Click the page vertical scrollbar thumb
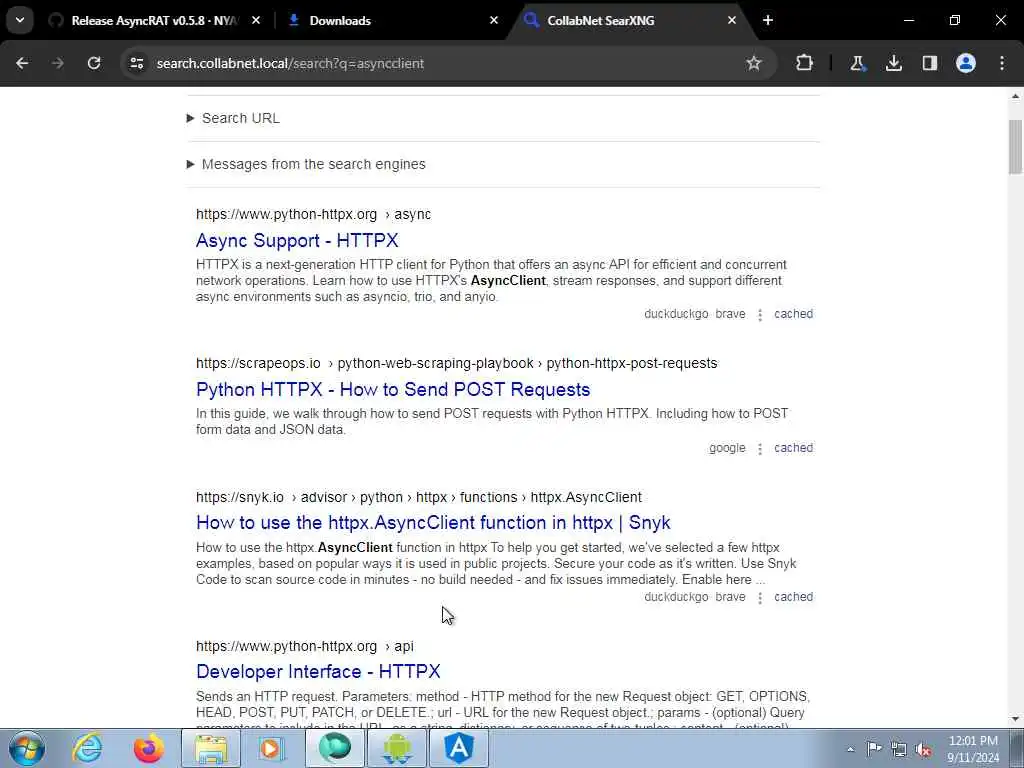This screenshot has width=1024, height=768. [1016, 147]
